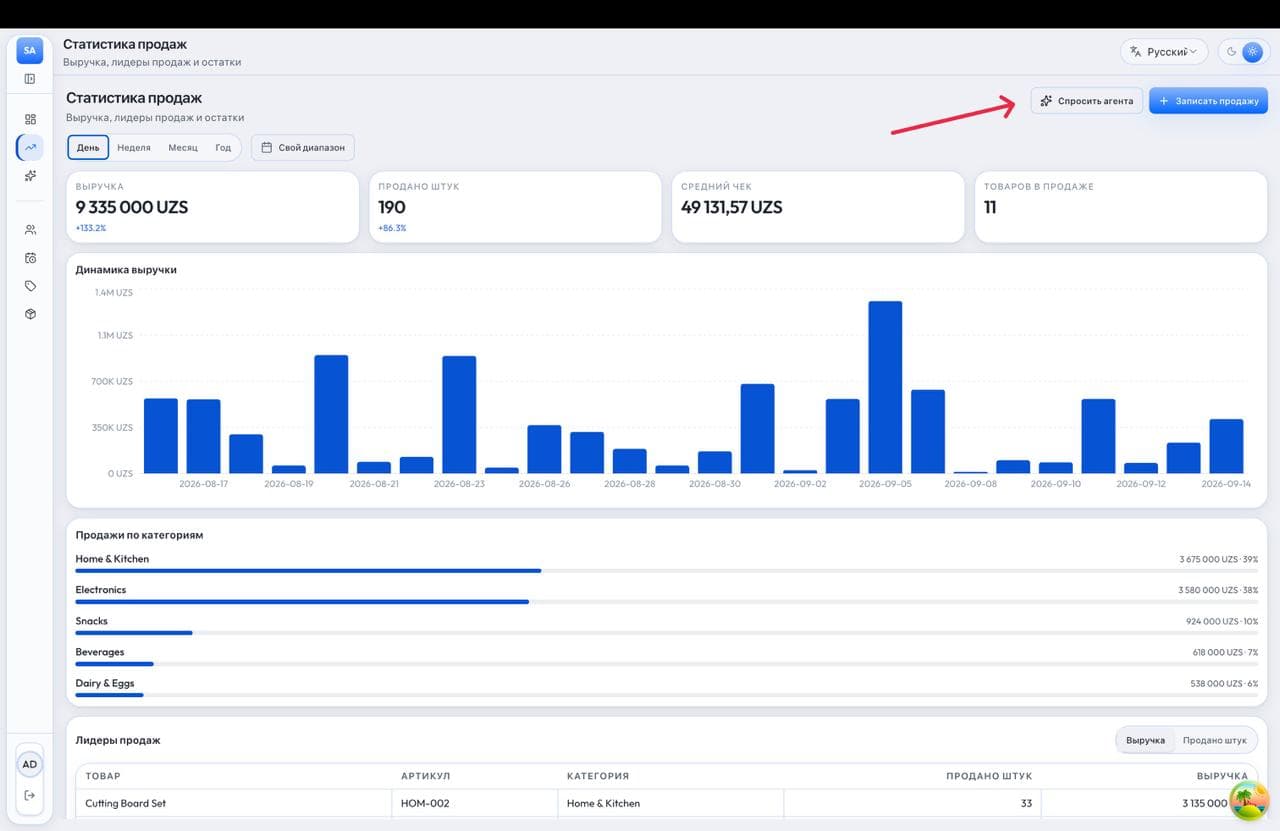Screen dimensions: 1280x831
Task: Switch leaders table to Продано штук view
Action: pyautogui.click(x=1214, y=740)
